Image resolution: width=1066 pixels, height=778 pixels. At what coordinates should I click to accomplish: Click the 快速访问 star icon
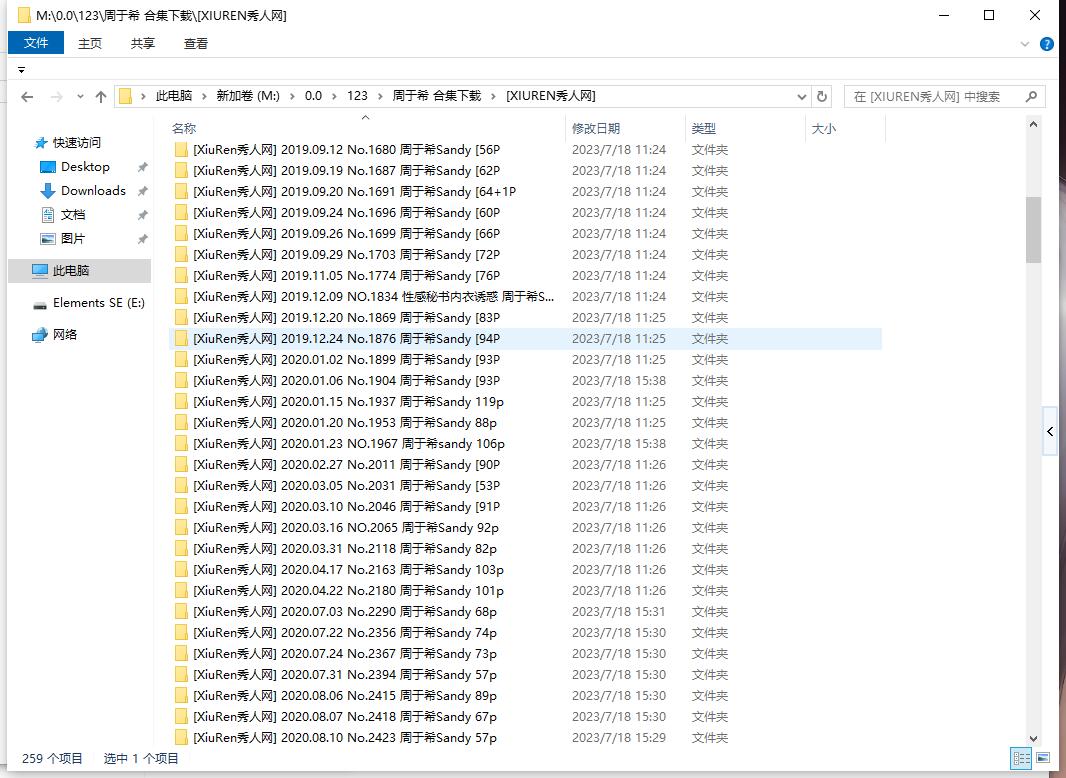click(41, 143)
